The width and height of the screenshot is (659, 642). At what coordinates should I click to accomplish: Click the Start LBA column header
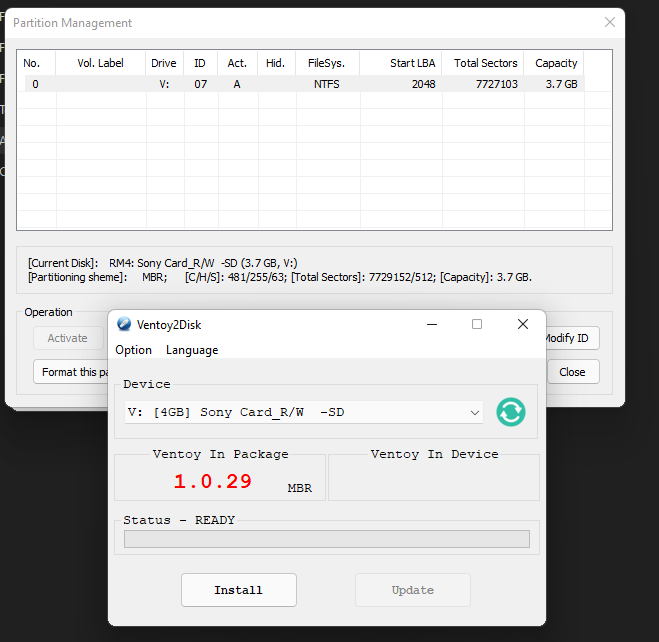click(401, 63)
